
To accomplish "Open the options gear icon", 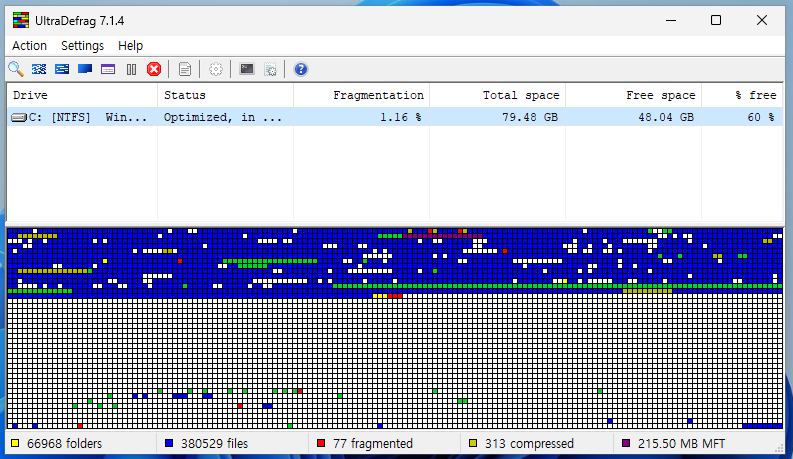I will coord(216,69).
